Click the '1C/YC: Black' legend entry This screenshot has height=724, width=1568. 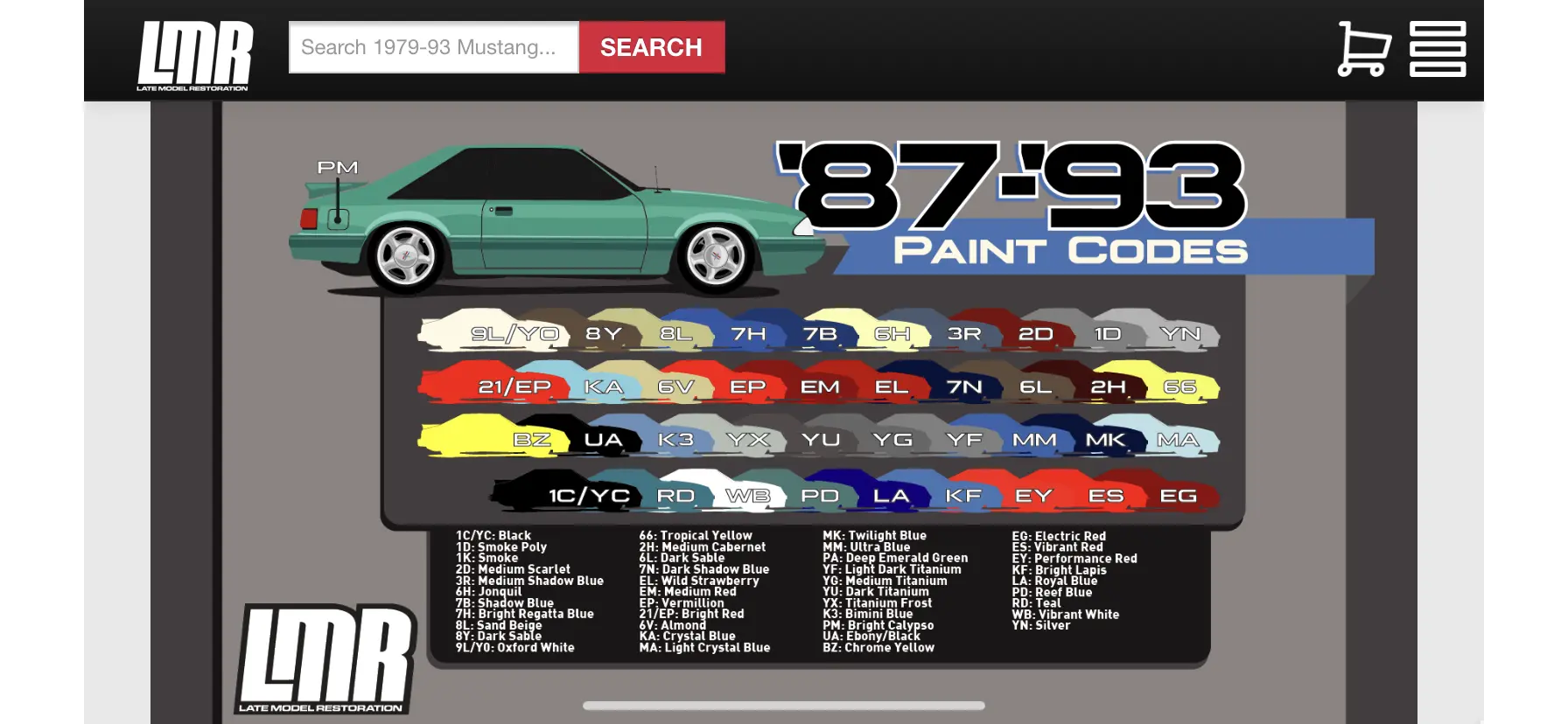tap(493, 535)
